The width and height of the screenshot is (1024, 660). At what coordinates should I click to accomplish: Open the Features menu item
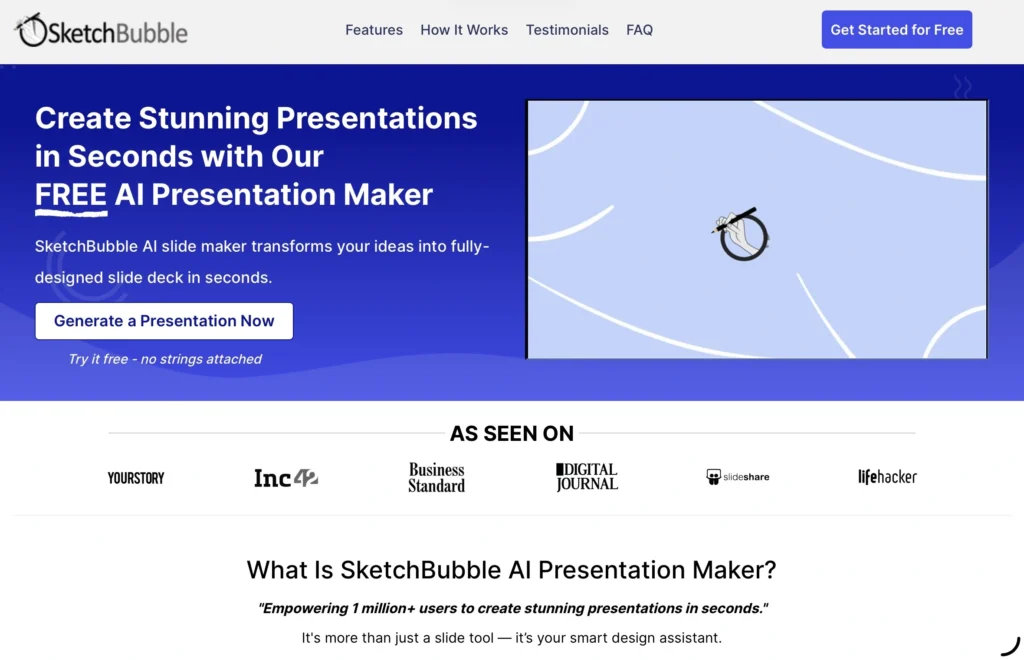pos(374,30)
